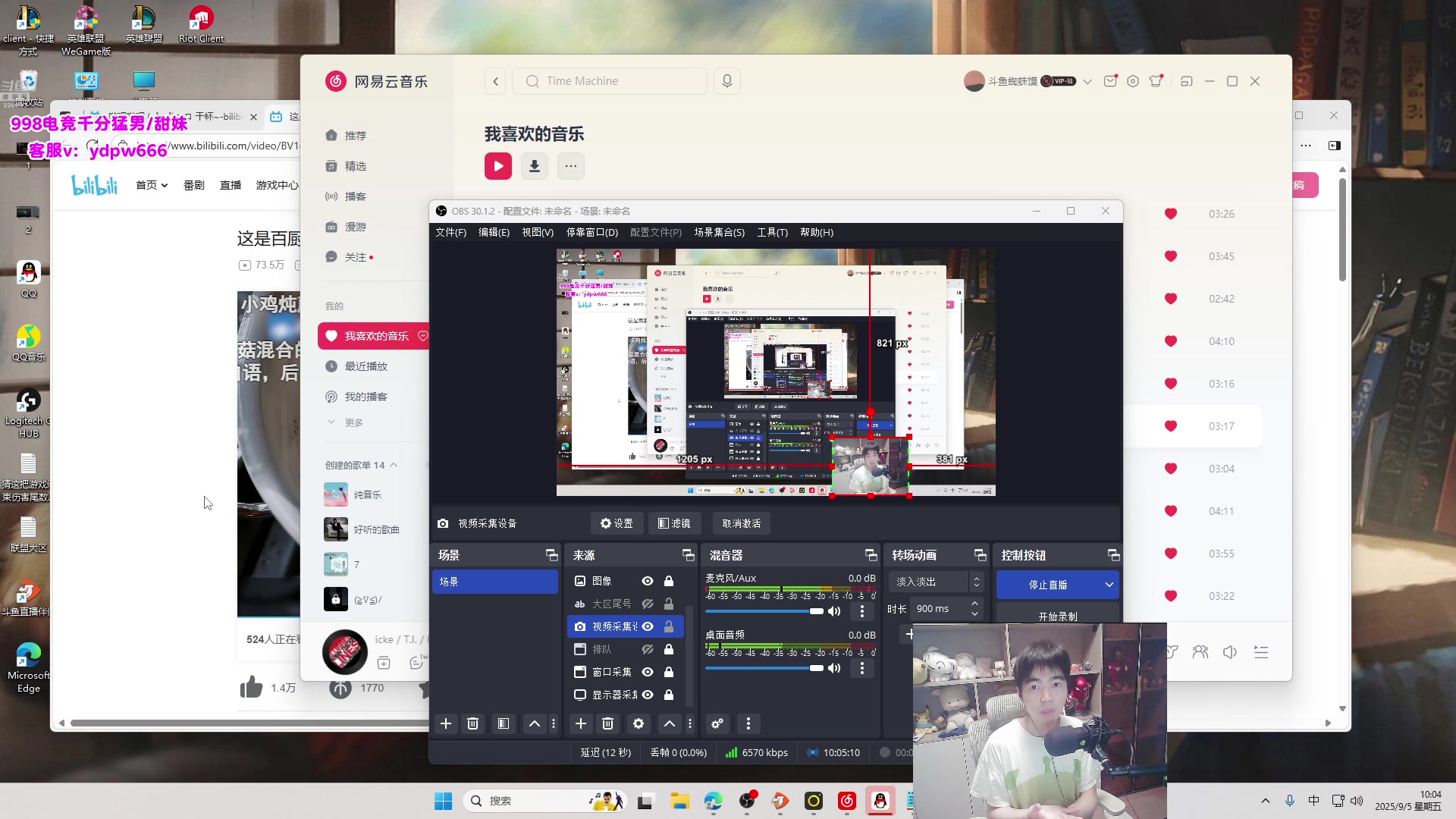
Task: Show the 大区尾号 source
Action: point(648,604)
